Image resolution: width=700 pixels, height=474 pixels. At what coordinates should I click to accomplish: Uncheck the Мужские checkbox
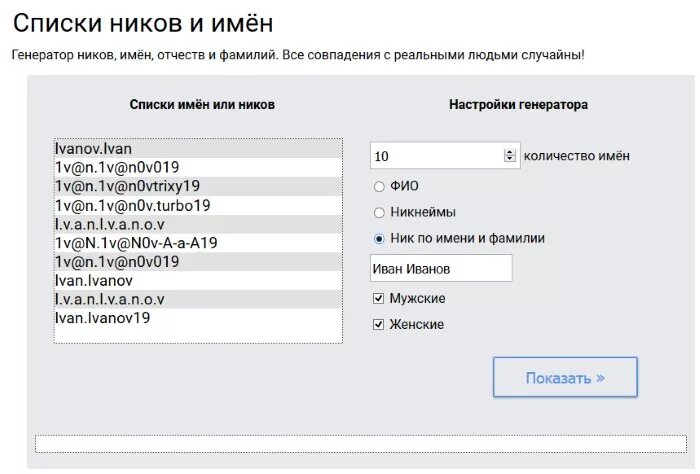click(x=379, y=298)
